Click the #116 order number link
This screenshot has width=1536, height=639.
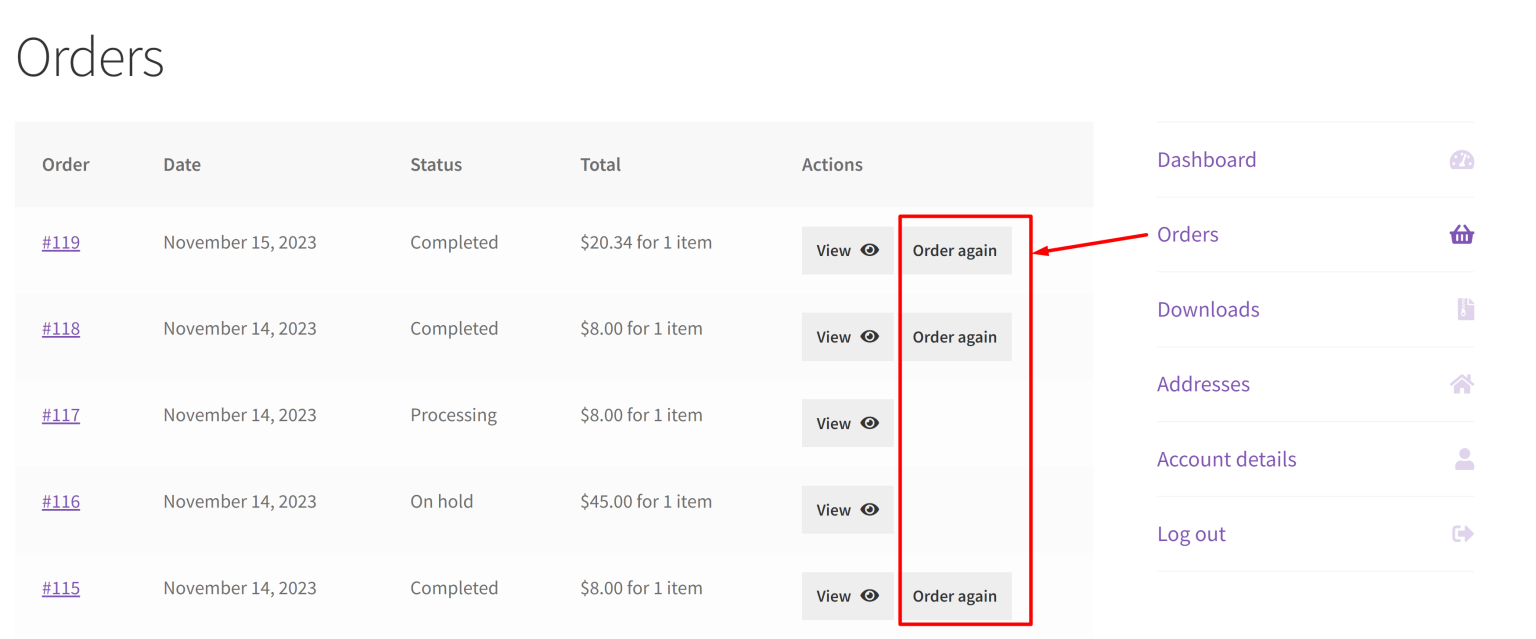[x=61, y=501]
